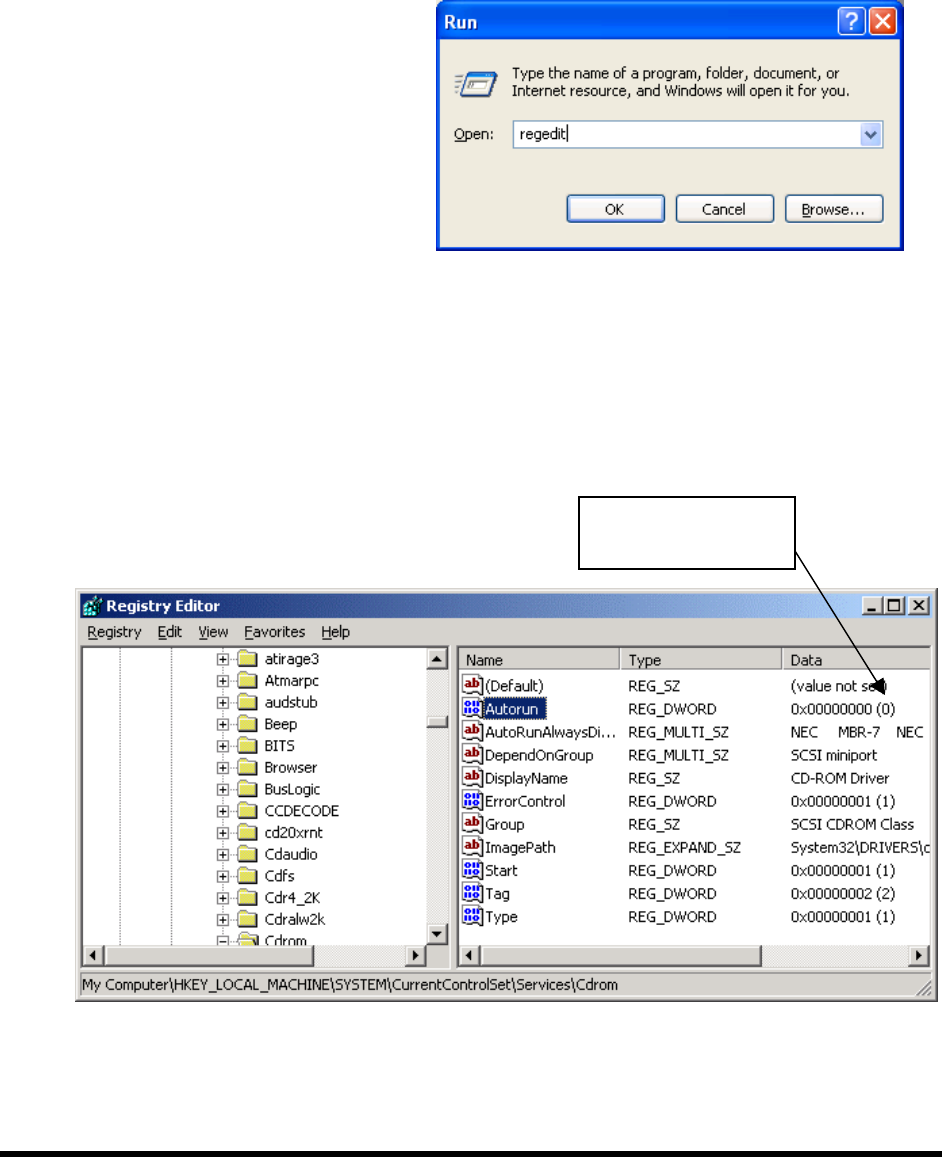
Task: Select the Cdralw2k key label in tree
Action: click(295, 919)
